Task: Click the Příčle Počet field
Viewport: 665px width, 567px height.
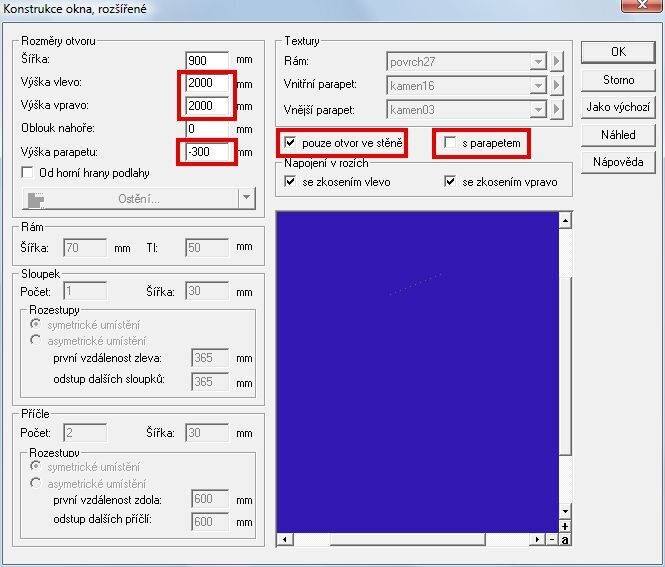Action: (85, 433)
